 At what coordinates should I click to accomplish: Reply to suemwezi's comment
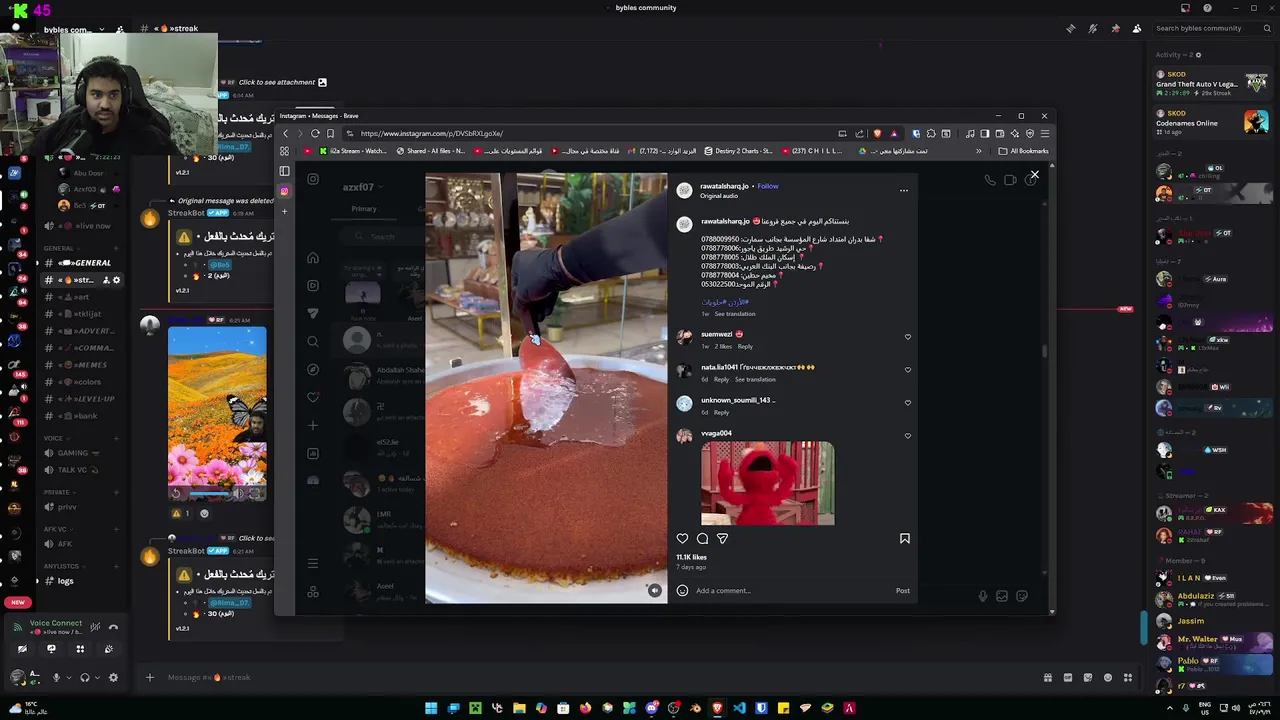pos(745,346)
